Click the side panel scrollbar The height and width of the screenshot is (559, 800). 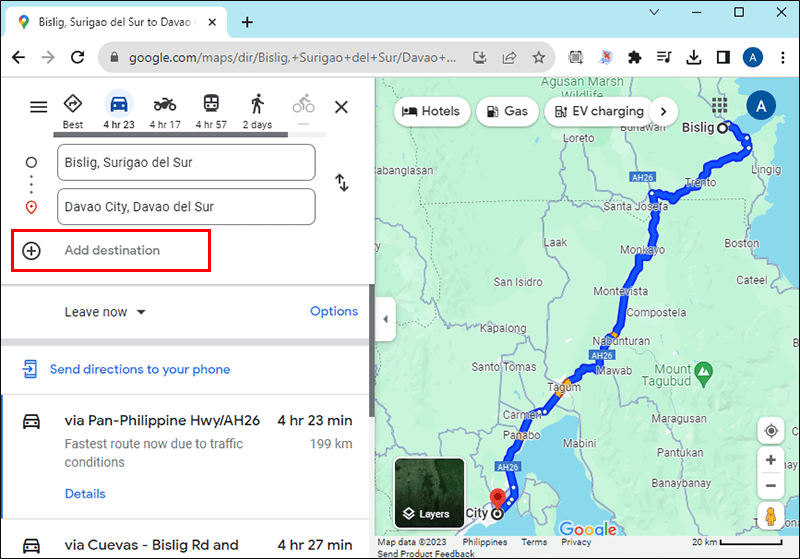(x=372, y=351)
